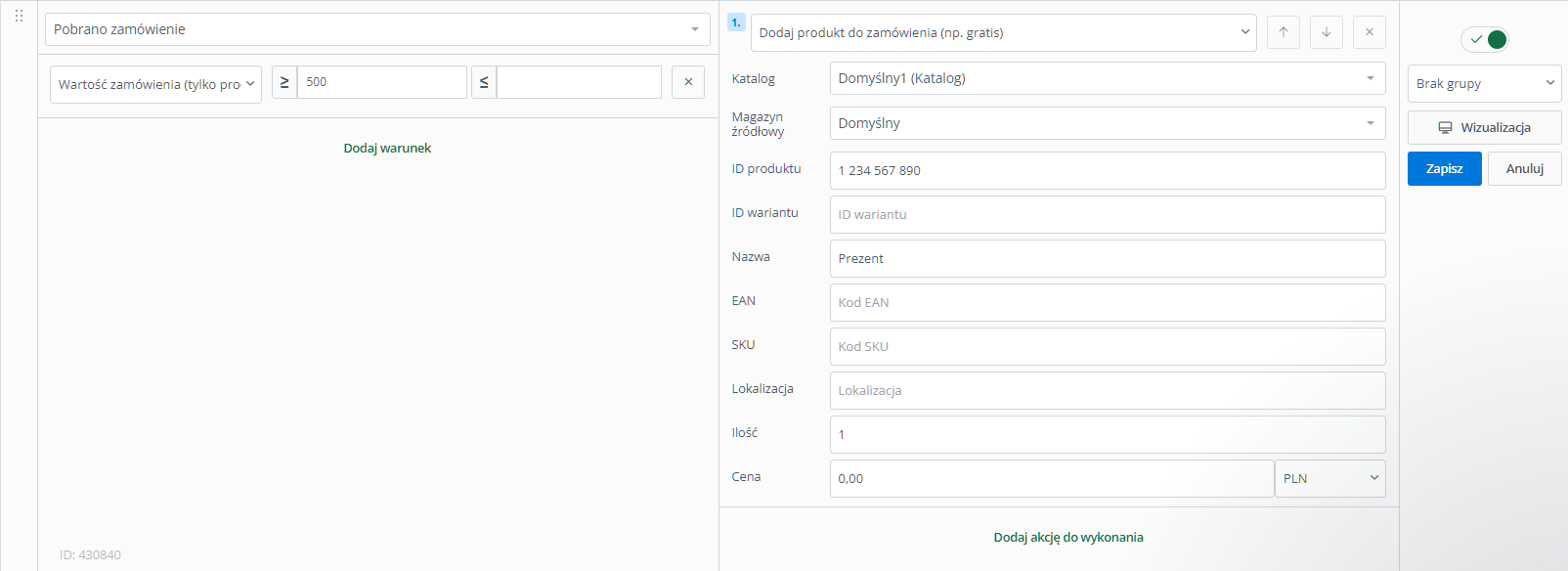The image size is (1568, 571).
Task: Click the Zapisz button
Action: click(x=1445, y=168)
